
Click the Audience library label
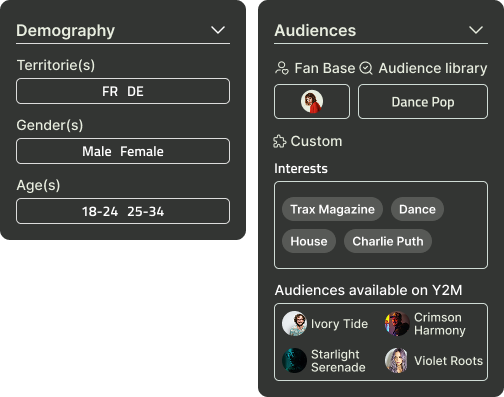(x=433, y=68)
